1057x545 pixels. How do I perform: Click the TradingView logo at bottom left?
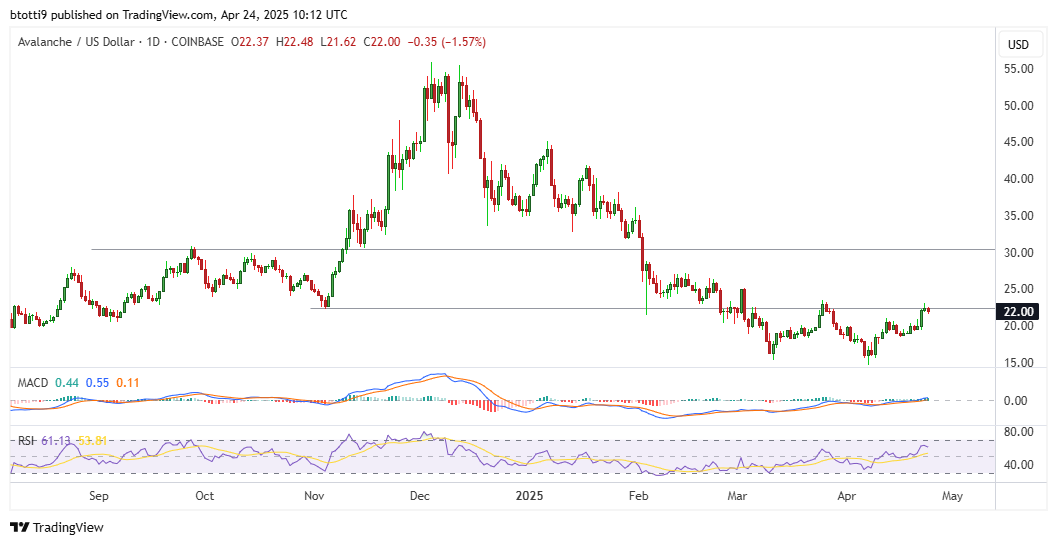pos(57,527)
